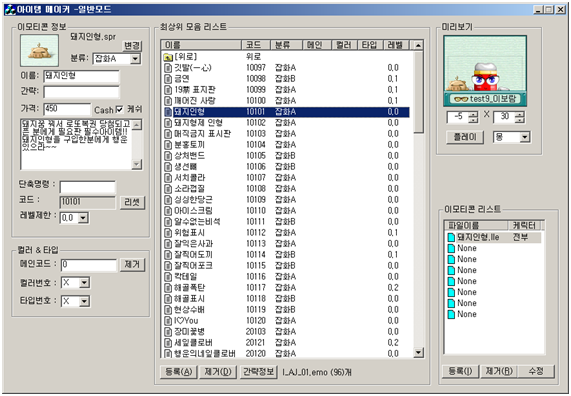
Task: Open the 레벨제한 dropdown showing 0.0
Action: click(83, 218)
